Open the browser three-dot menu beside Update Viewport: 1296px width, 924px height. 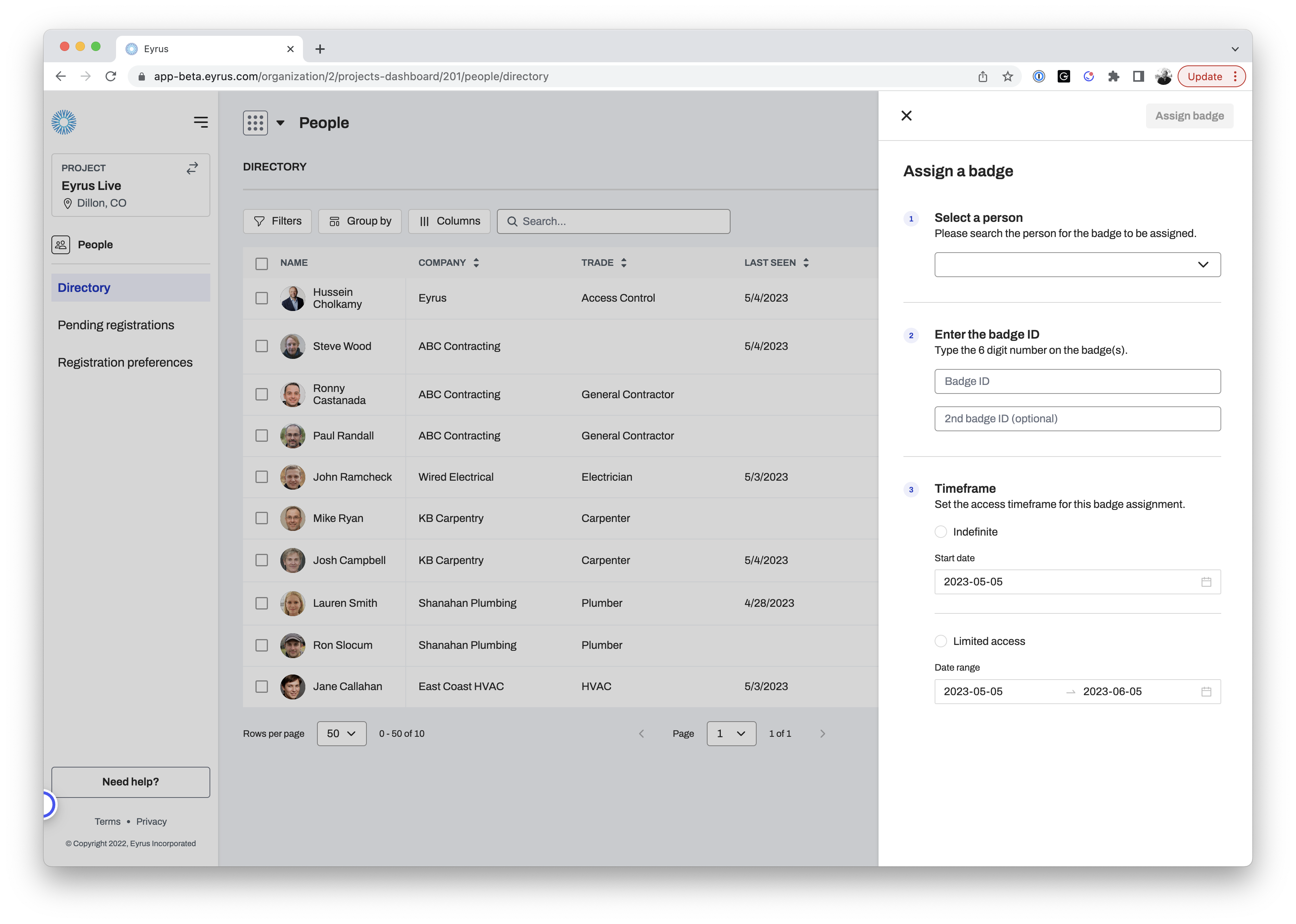tap(1235, 76)
